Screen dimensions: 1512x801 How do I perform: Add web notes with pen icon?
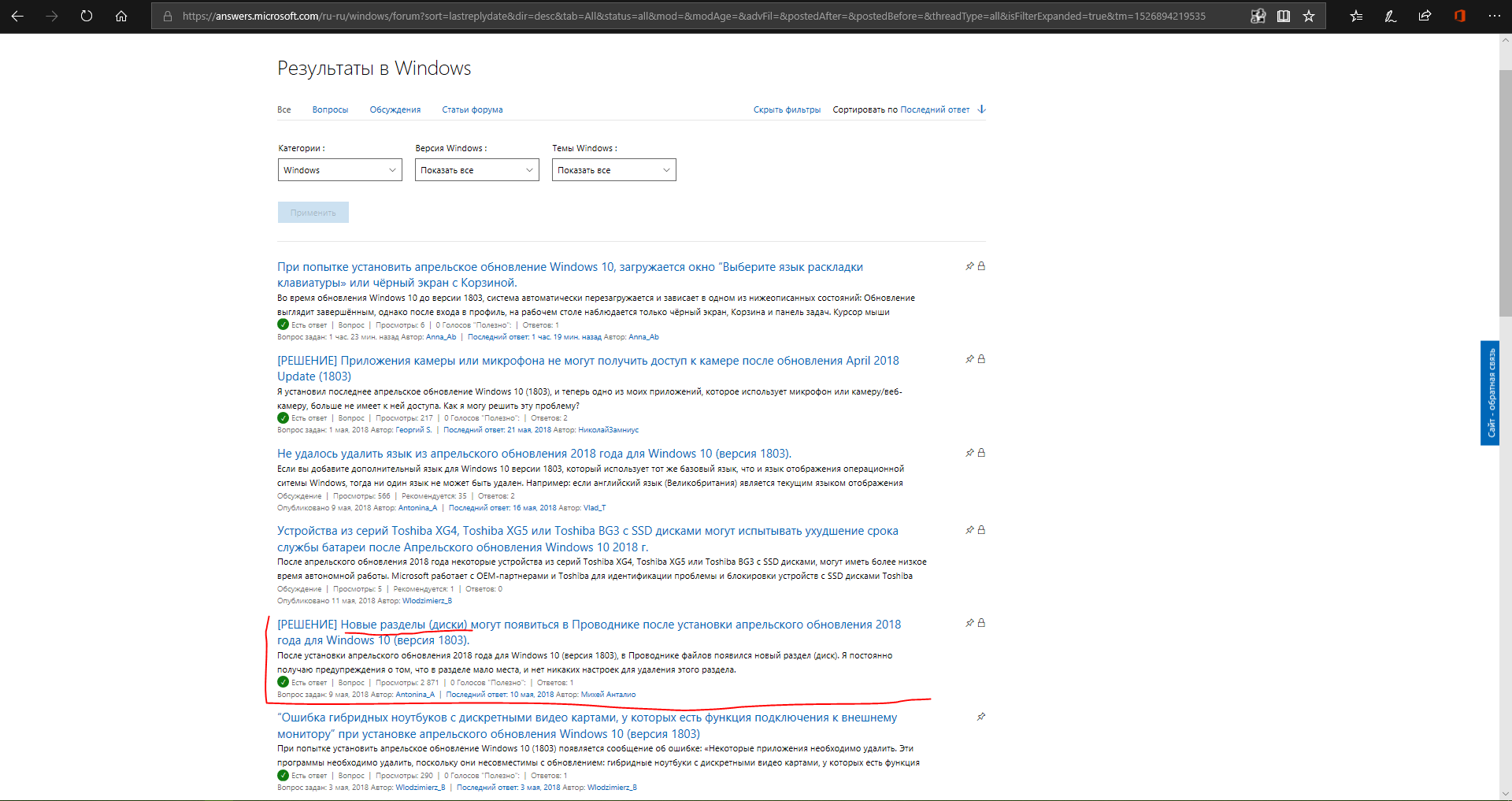tap(1391, 16)
